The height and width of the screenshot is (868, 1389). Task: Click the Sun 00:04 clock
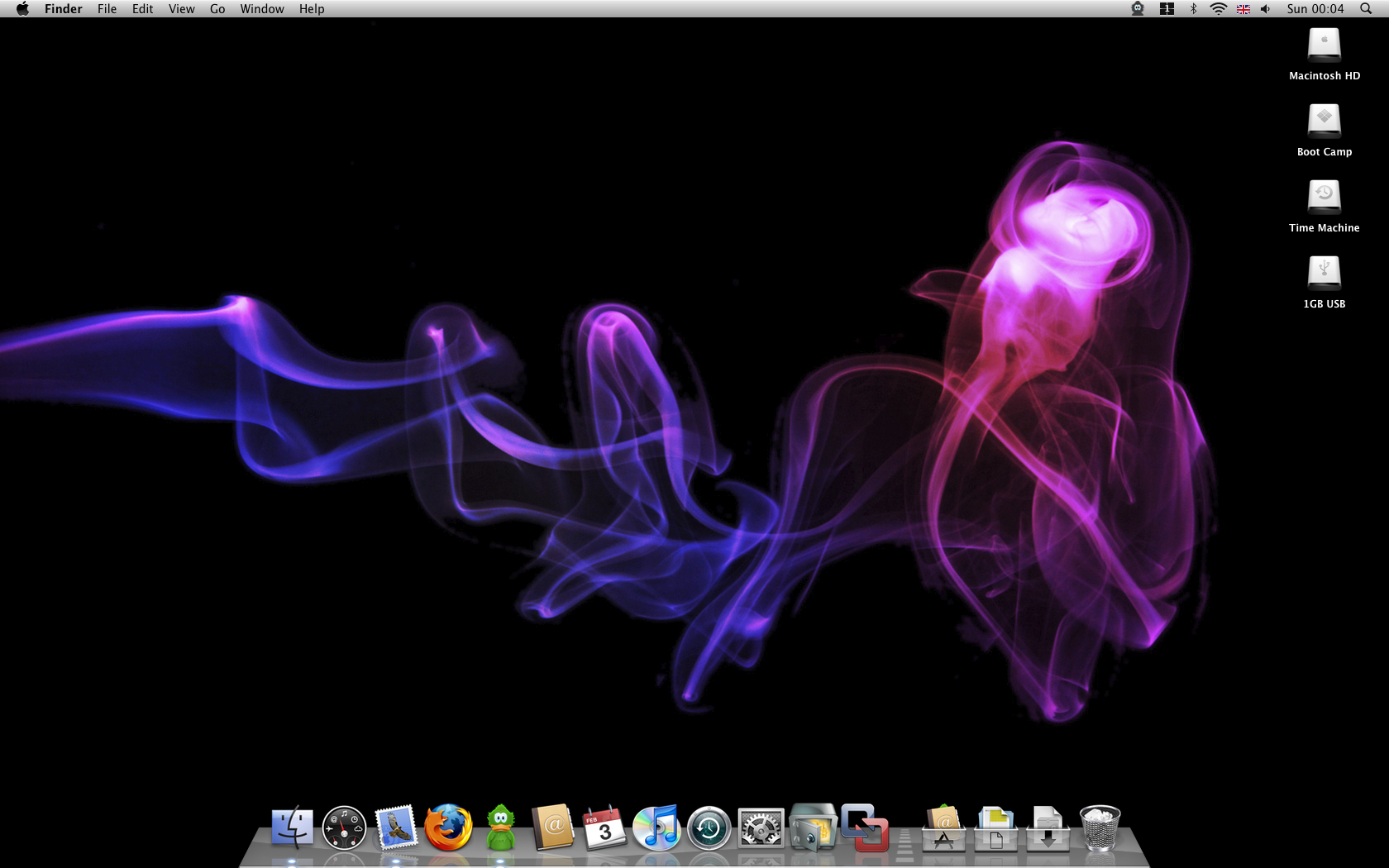click(x=1315, y=8)
